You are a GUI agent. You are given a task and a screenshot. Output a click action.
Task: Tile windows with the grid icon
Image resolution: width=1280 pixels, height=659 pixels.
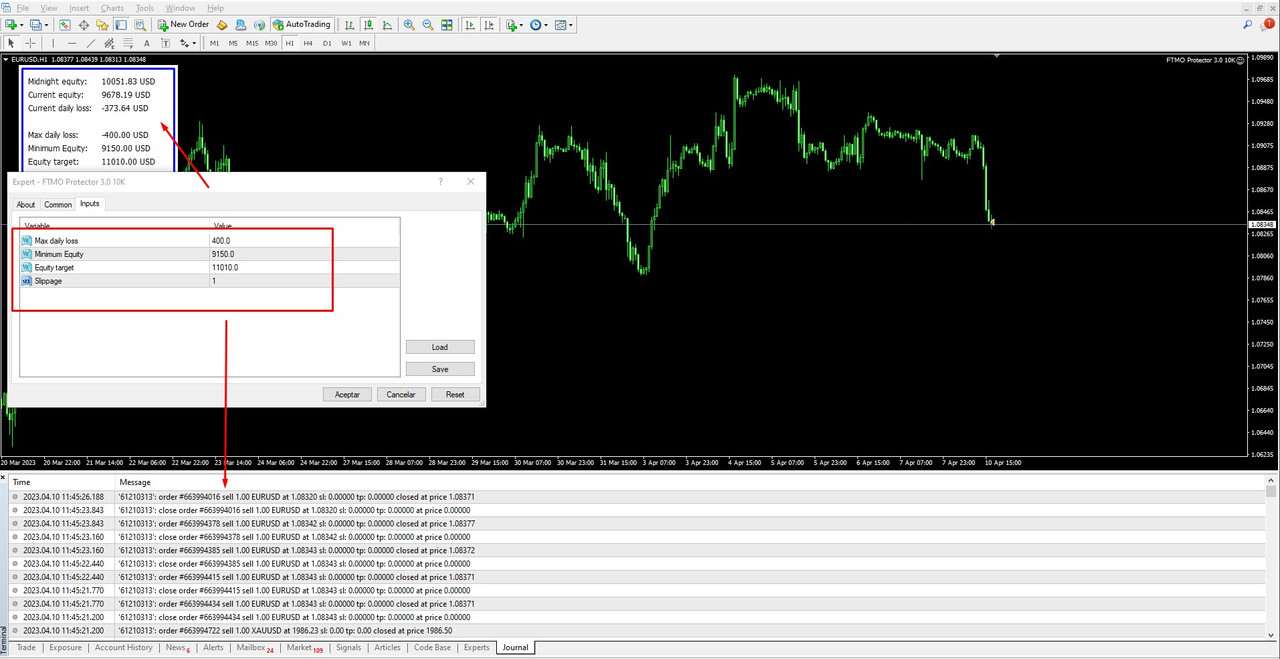[447, 24]
